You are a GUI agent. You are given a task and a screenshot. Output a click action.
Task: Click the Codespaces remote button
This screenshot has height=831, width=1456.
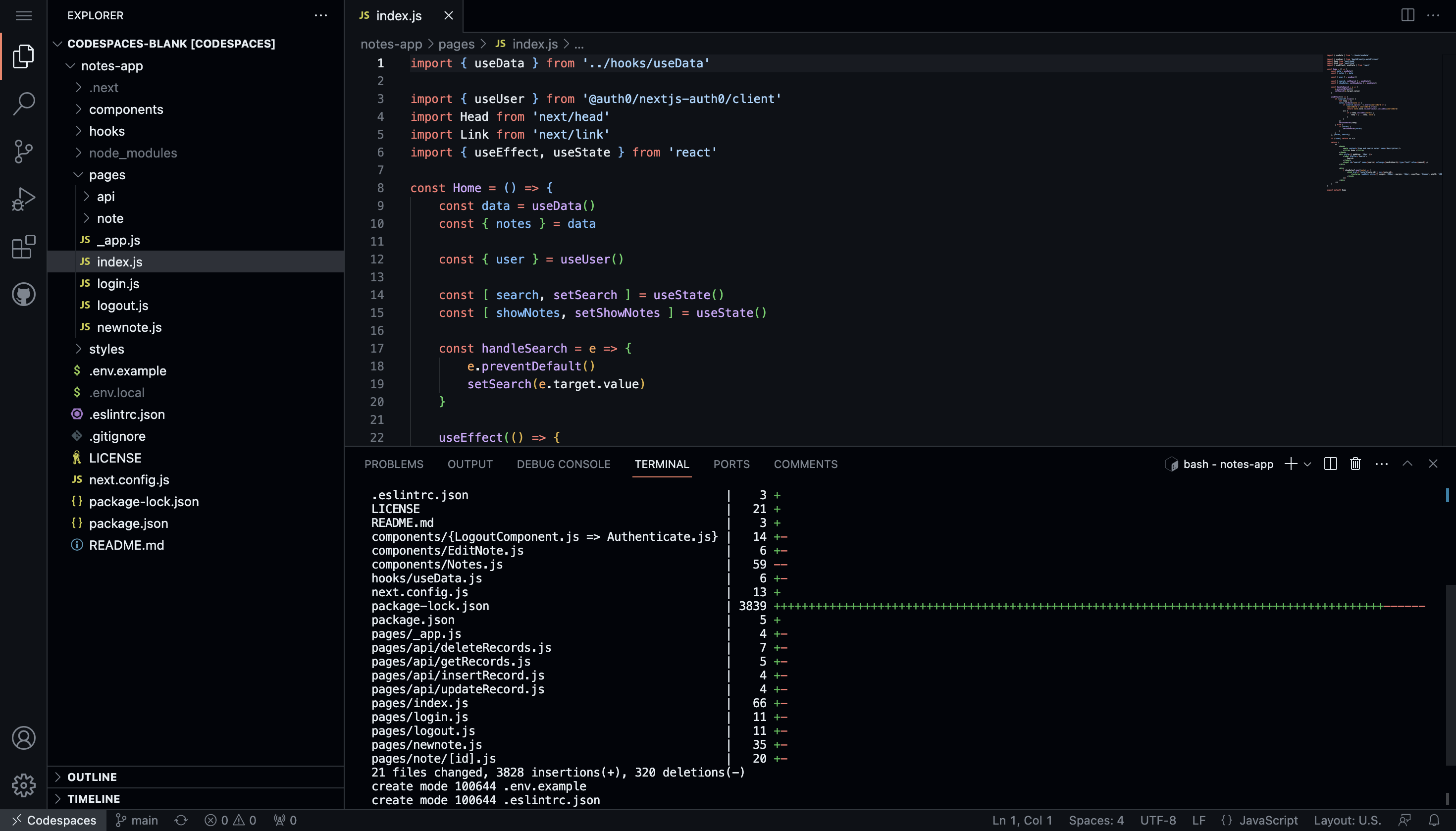click(53, 820)
